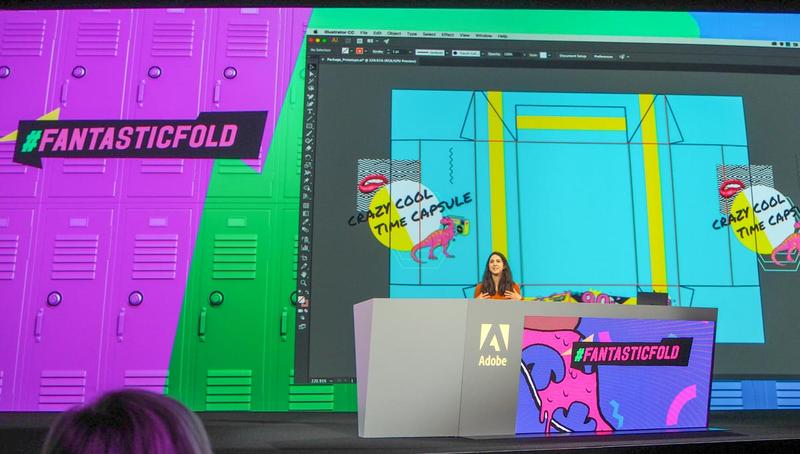Screen dimensions: 800x454
Task: Open the View menu
Action: pos(465,35)
